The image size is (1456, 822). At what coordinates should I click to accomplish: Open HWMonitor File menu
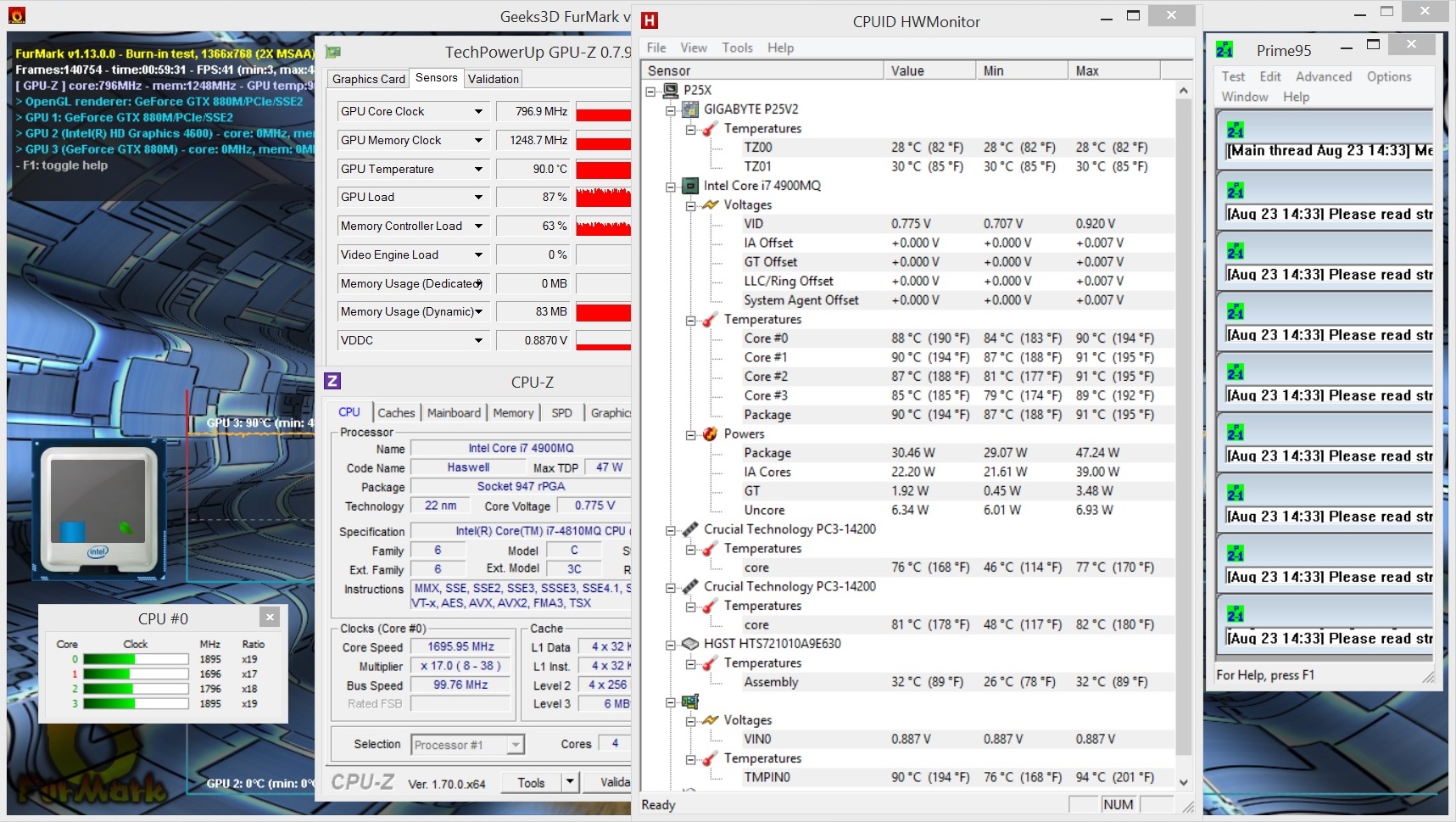[656, 48]
